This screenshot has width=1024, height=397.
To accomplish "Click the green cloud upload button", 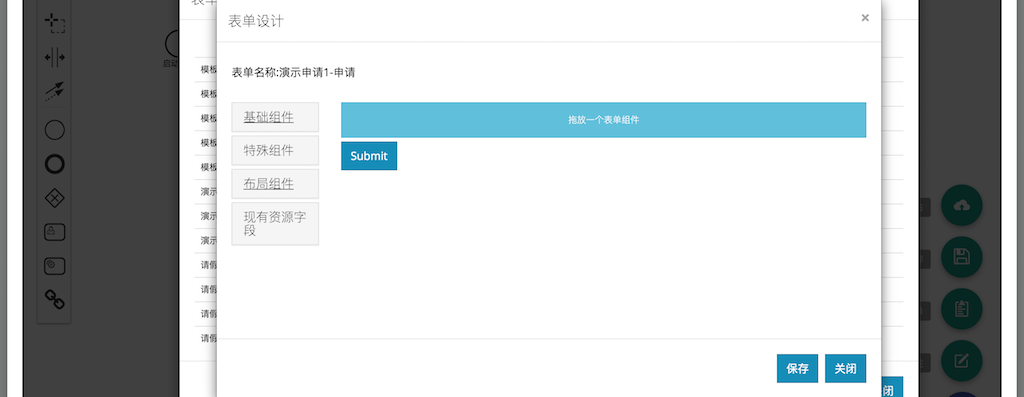I will coord(961,206).
